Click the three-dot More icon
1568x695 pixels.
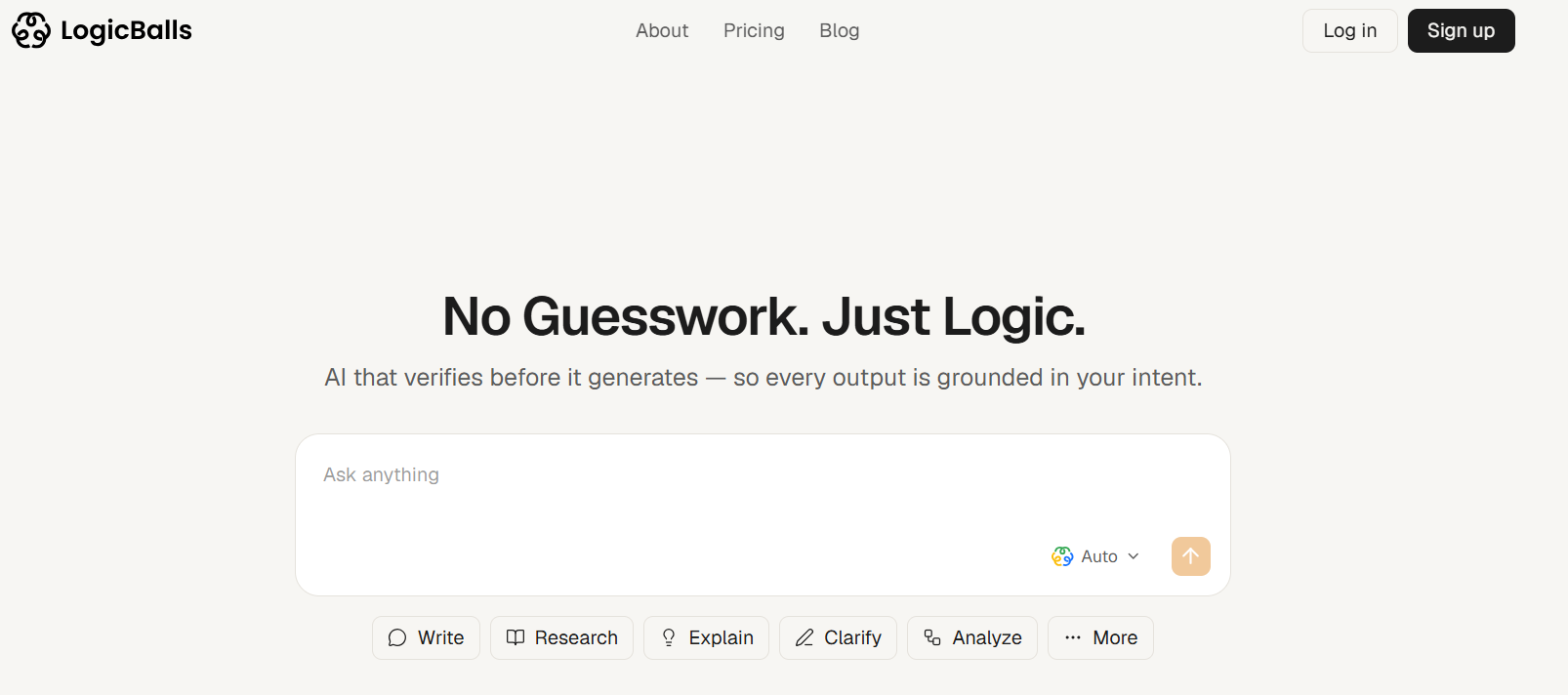(1073, 638)
